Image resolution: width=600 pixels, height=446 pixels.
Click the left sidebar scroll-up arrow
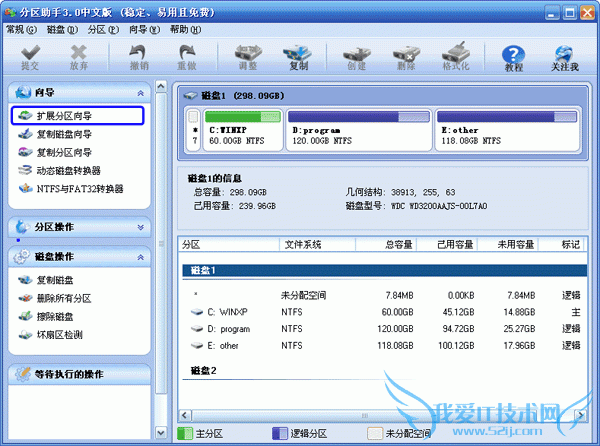(x=161, y=86)
